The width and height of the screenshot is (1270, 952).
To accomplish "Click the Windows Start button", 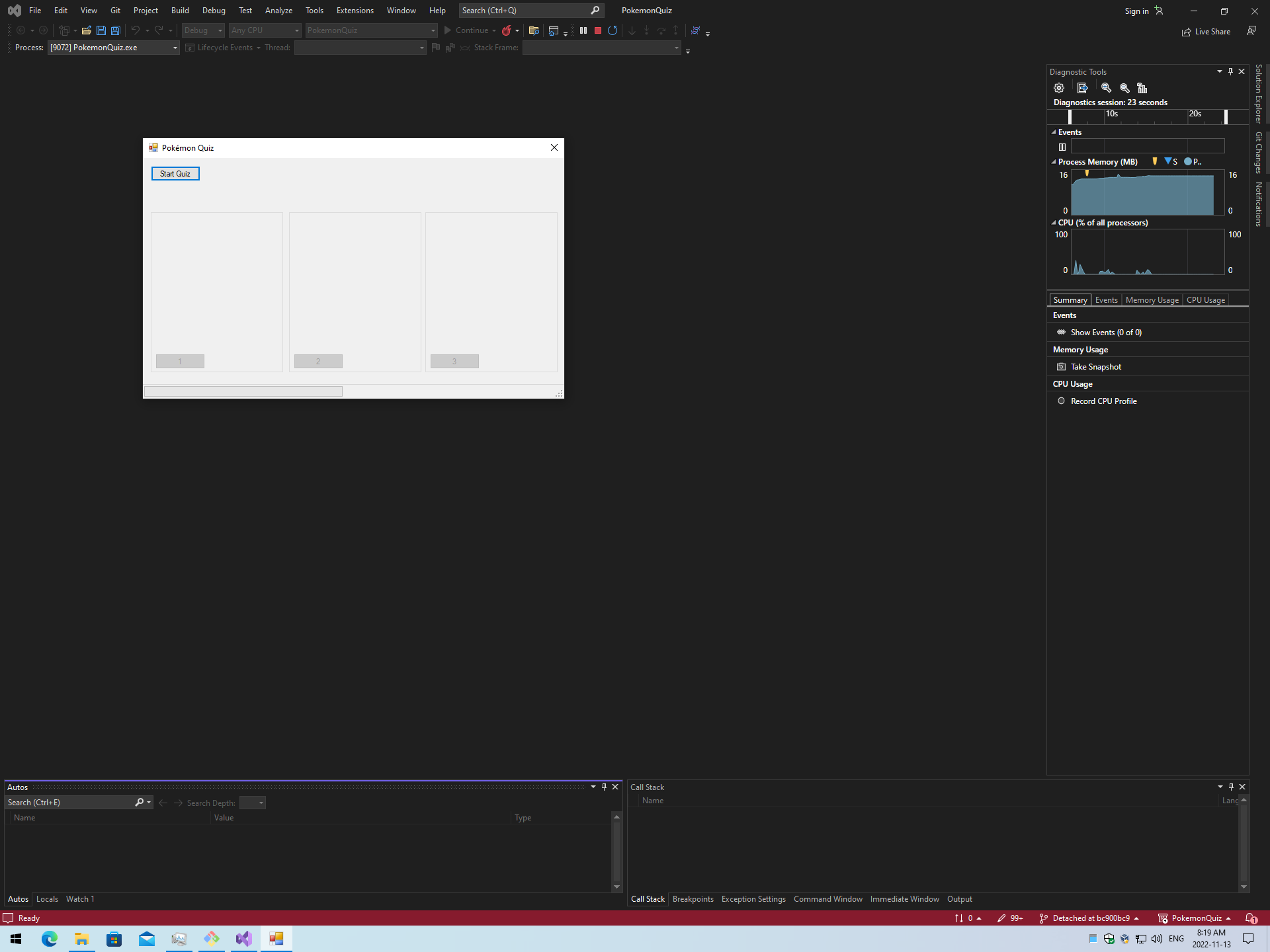I will click(16, 938).
